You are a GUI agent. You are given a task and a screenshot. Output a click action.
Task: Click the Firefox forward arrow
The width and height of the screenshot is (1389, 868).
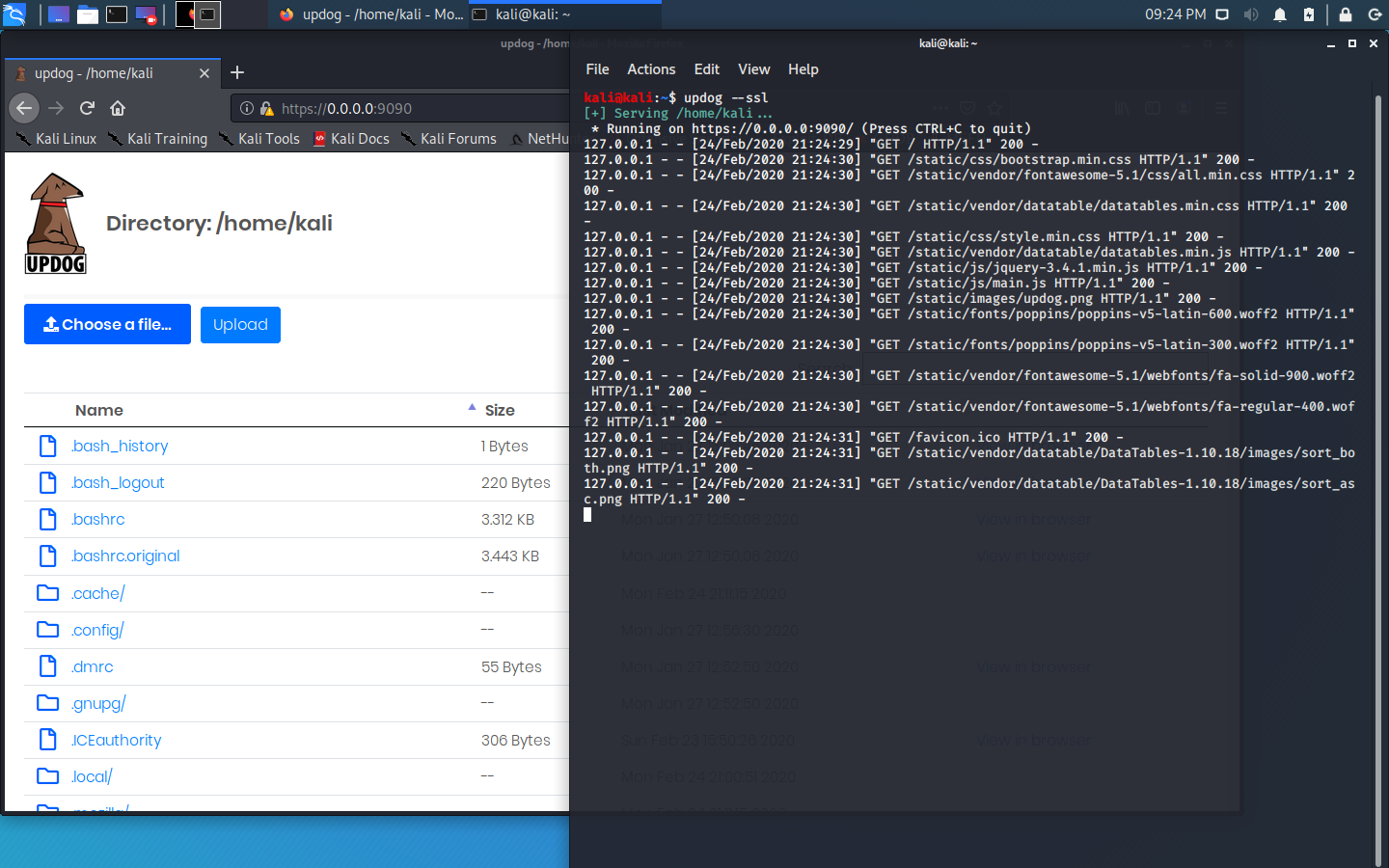point(55,108)
